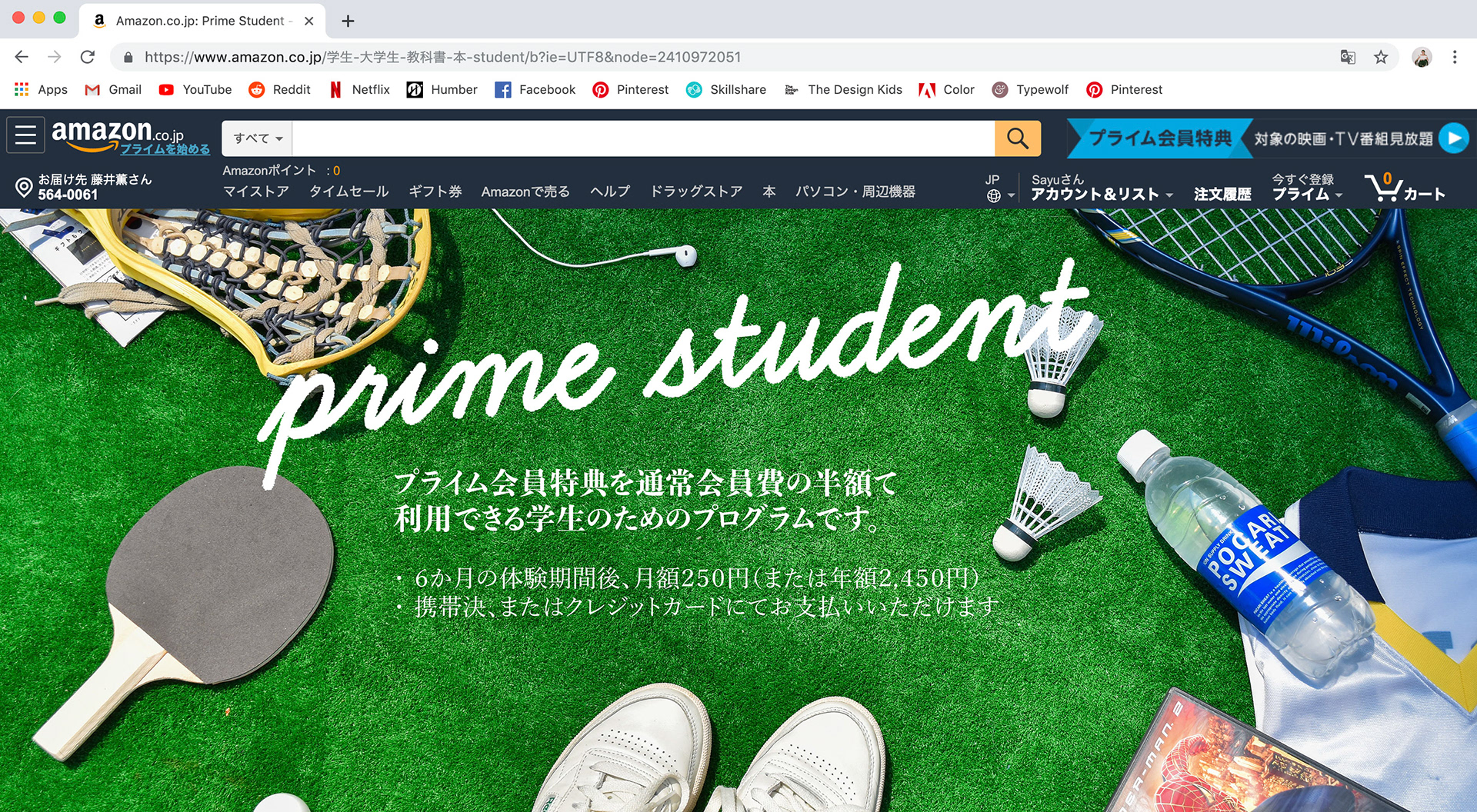The height and width of the screenshot is (812, 1477).
Task: Open the Gmail bookmark
Action: click(113, 89)
